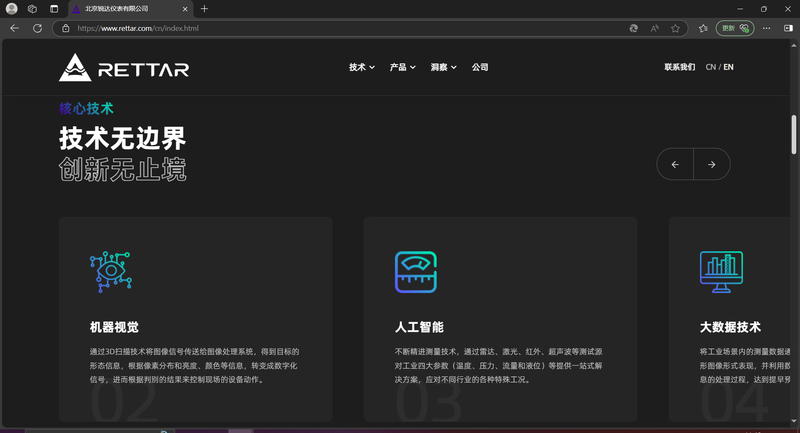Open browser settings and more menu
The image size is (800, 433).
(766, 28)
